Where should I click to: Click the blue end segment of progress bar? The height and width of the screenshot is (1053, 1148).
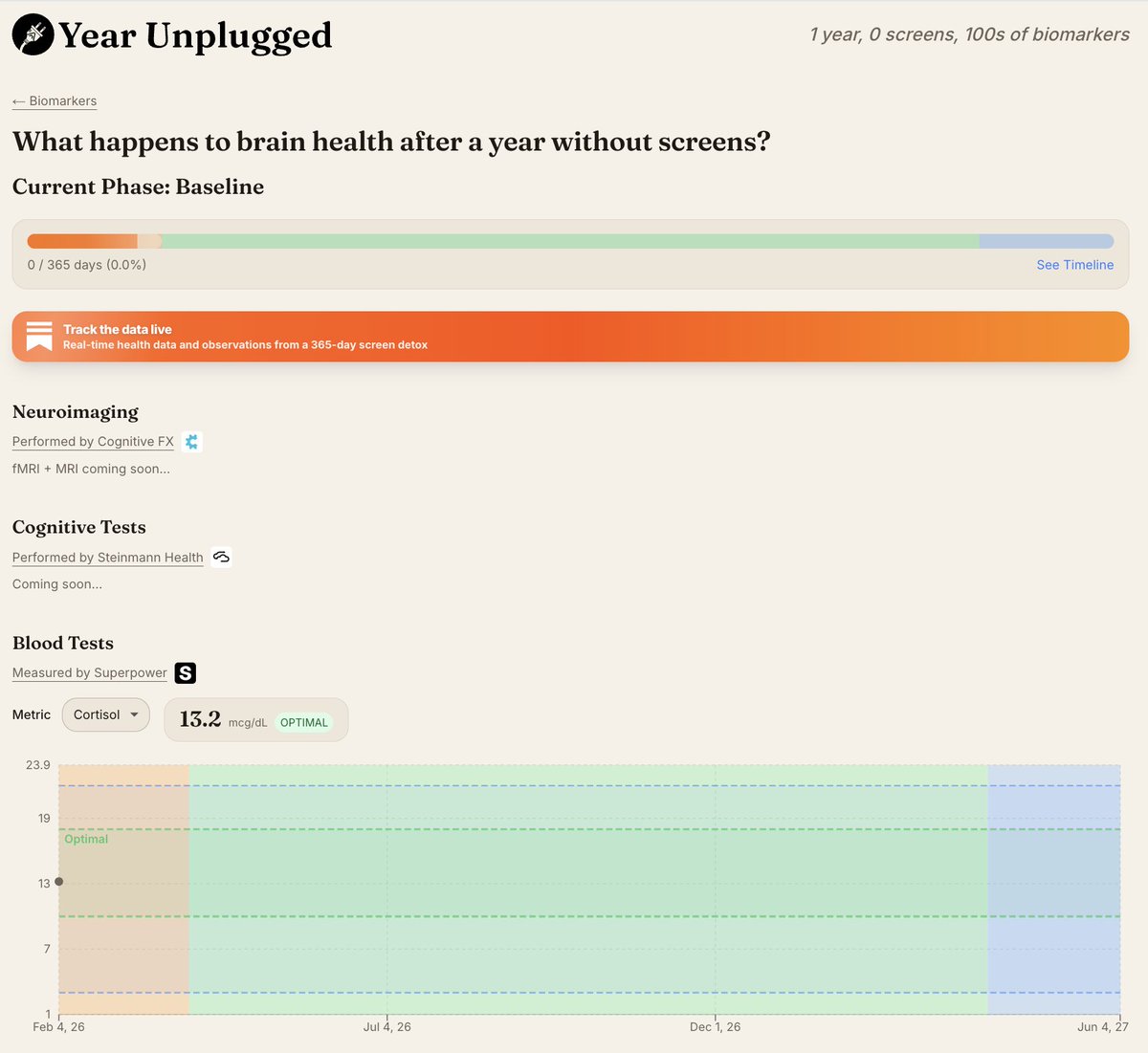click(x=1047, y=241)
